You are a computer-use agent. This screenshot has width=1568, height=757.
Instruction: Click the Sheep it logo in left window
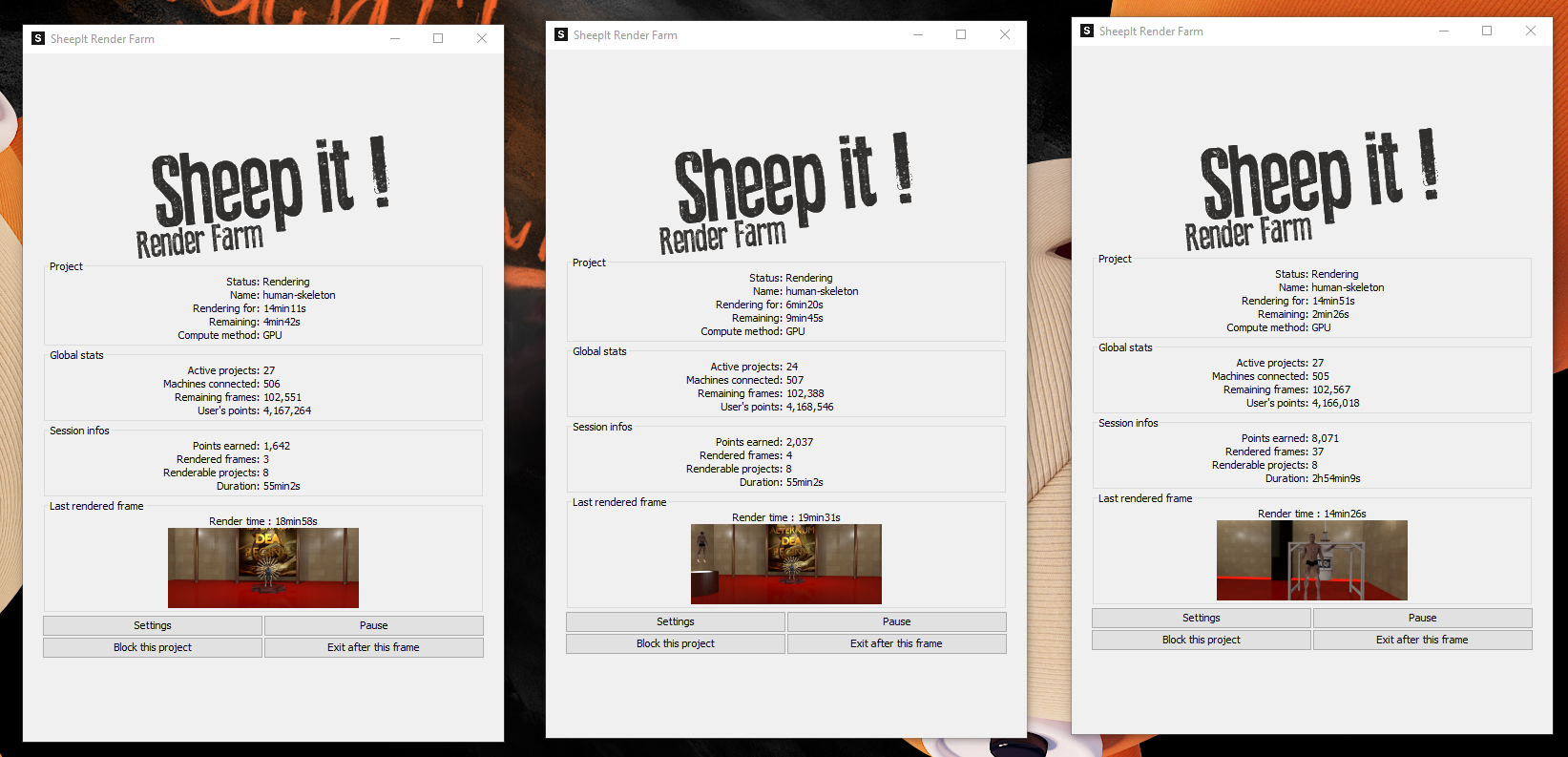(x=263, y=197)
